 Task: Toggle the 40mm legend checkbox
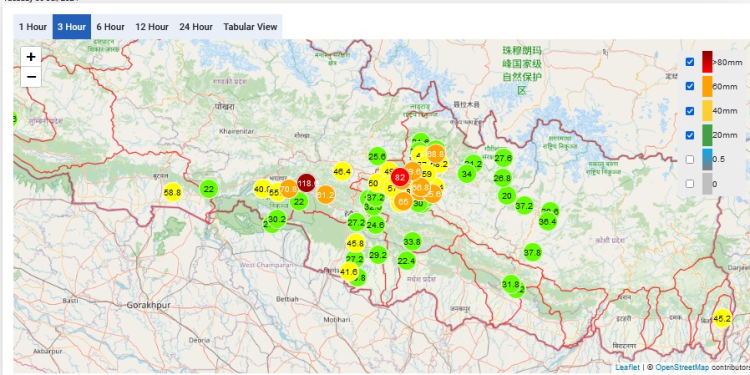(690, 111)
